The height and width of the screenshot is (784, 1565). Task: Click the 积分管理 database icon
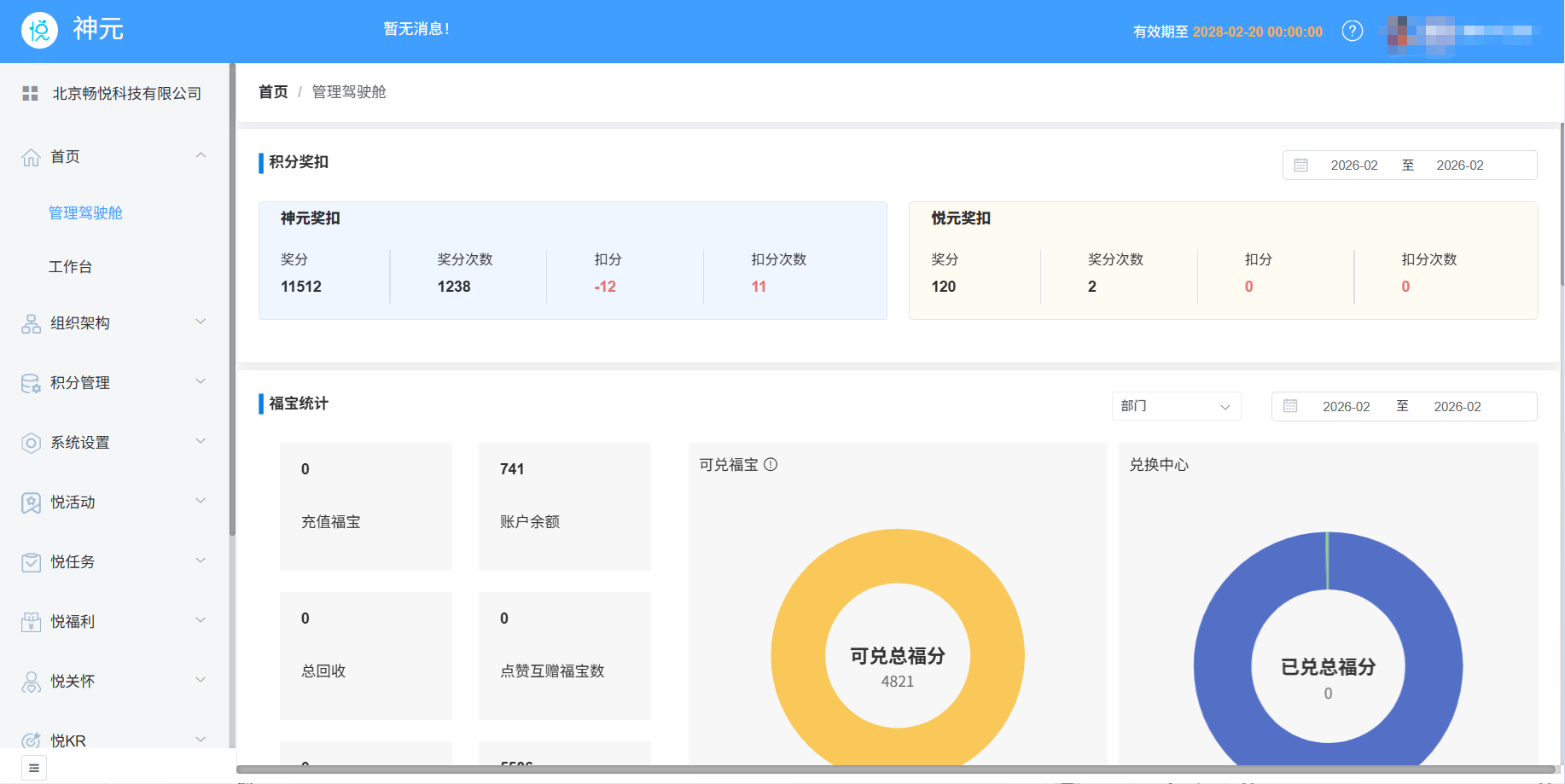pos(31,382)
